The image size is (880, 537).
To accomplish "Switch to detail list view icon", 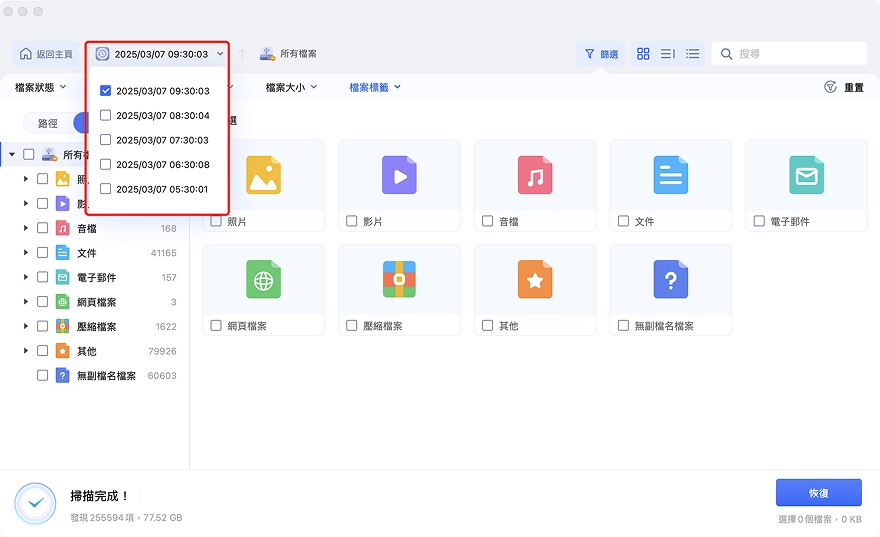I will click(668, 54).
